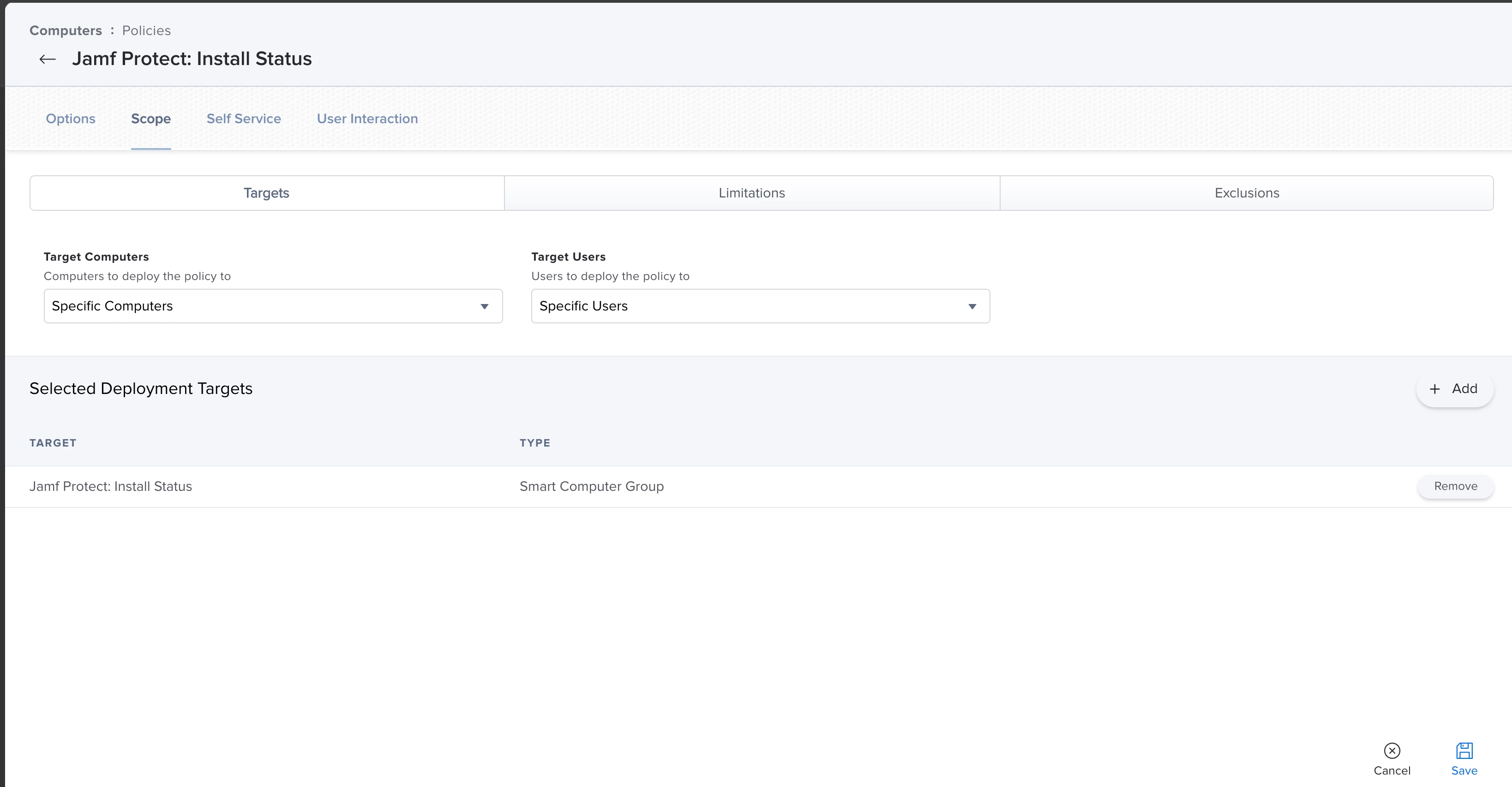Image resolution: width=1512 pixels, height=787 pixels.
Task: Click the Add button with plus sign
Action: (1454, 388)
